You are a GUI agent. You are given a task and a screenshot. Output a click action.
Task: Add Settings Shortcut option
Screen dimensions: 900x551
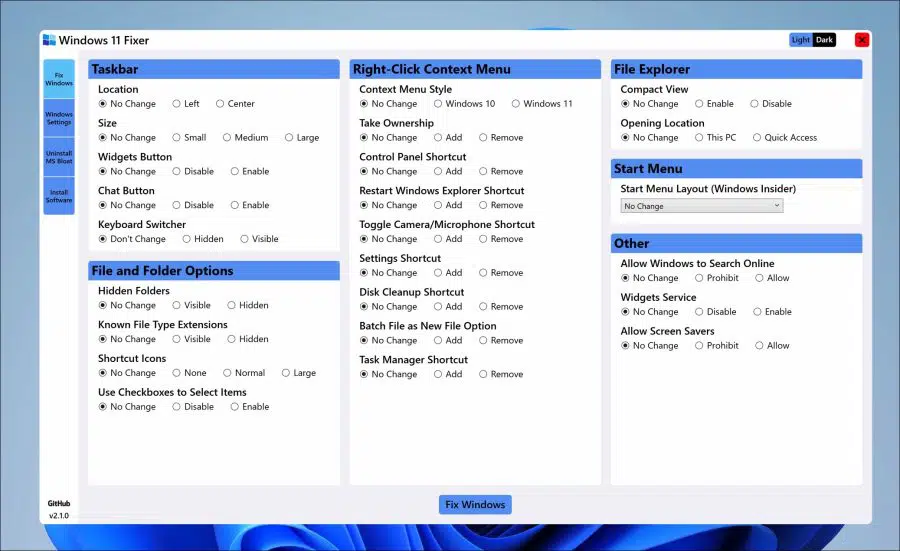448,273
